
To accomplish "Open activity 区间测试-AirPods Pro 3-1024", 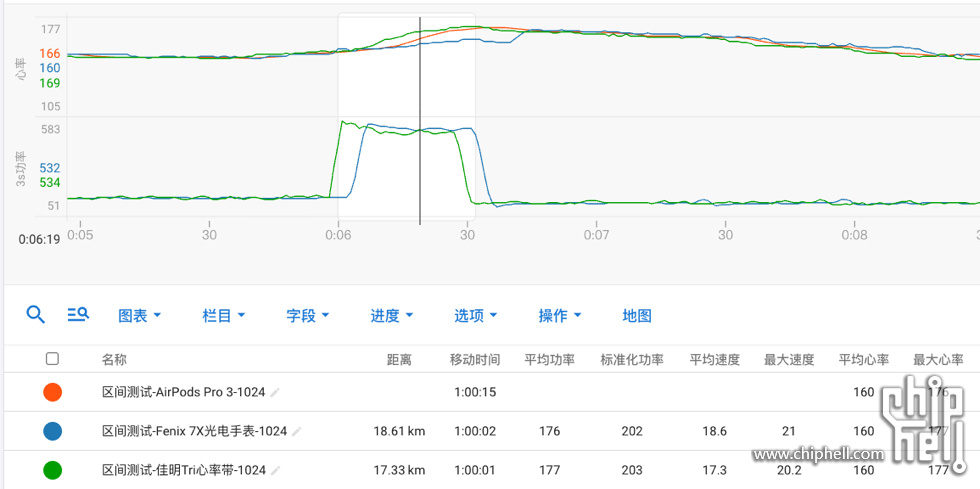I will [x=184, y=392].
